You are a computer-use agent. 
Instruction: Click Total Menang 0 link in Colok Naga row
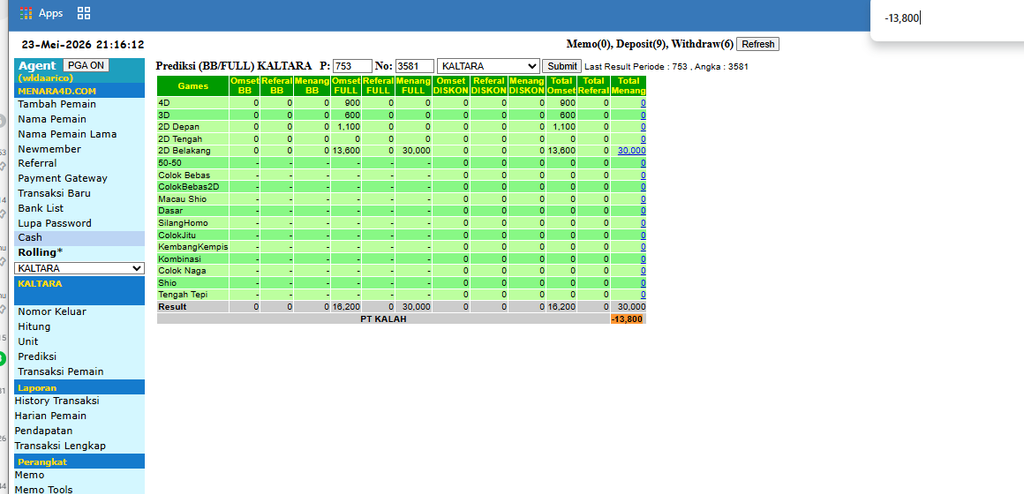click(x=643, y=271)
